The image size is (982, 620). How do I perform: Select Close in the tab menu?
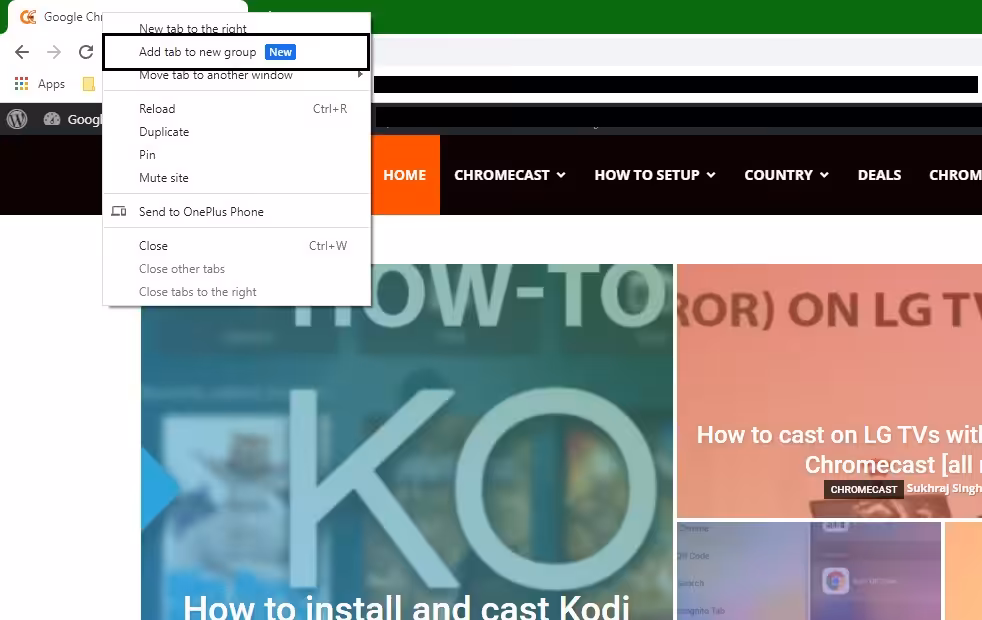(x=237, y=246)
